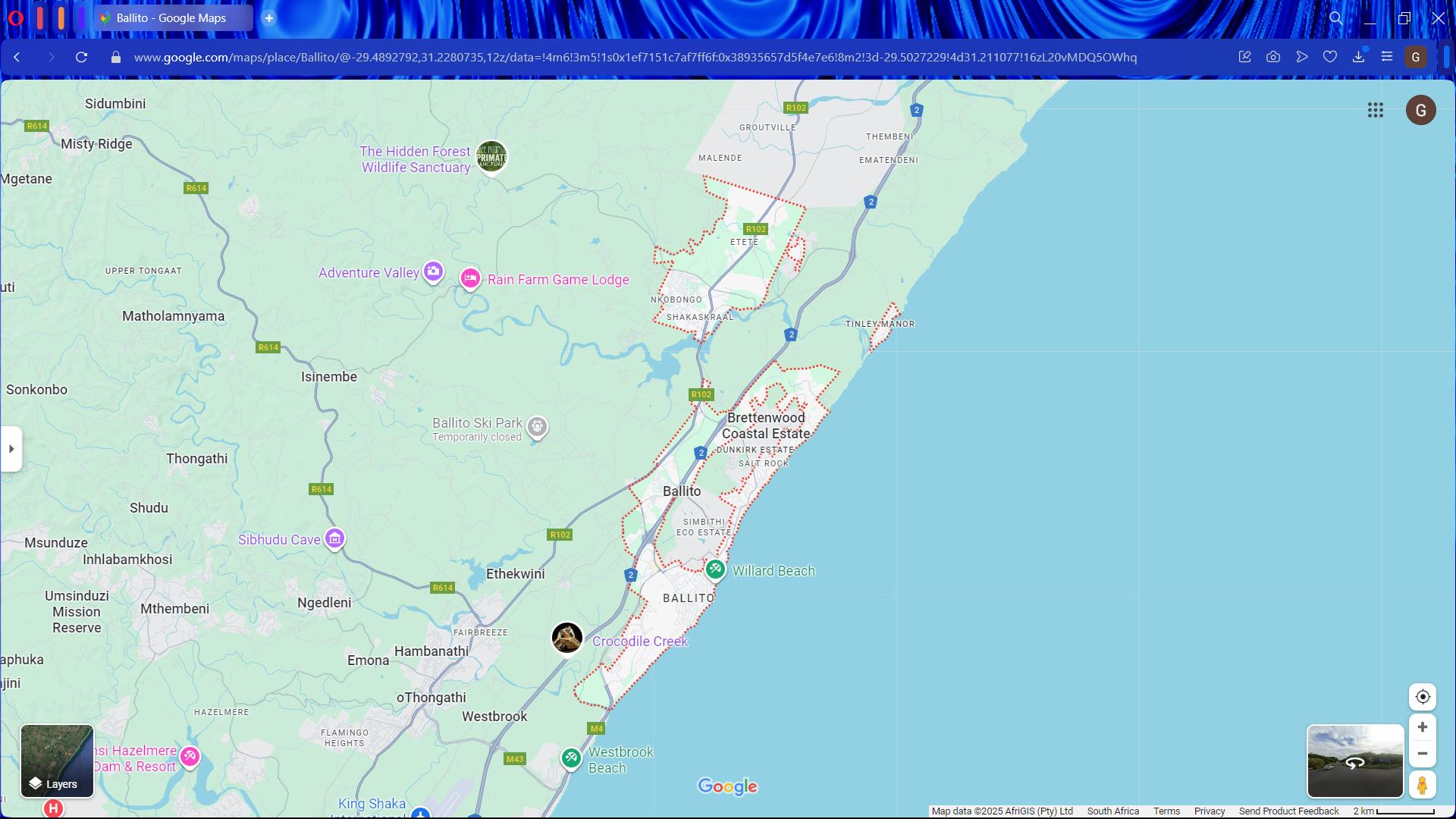Open the browser downloads panel

click(1359, 57)
